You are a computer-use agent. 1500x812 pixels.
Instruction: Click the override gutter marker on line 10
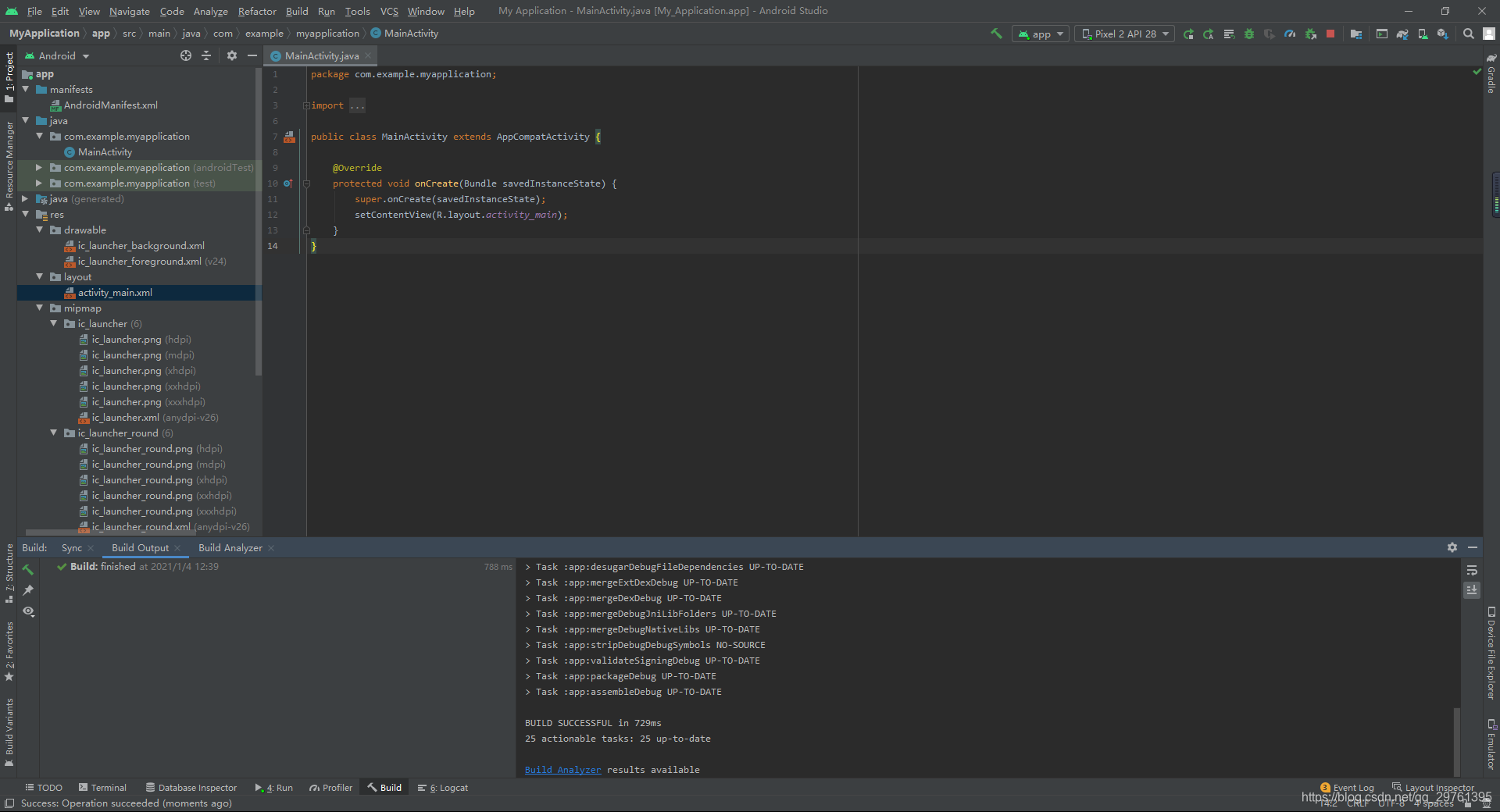(288, 183)
